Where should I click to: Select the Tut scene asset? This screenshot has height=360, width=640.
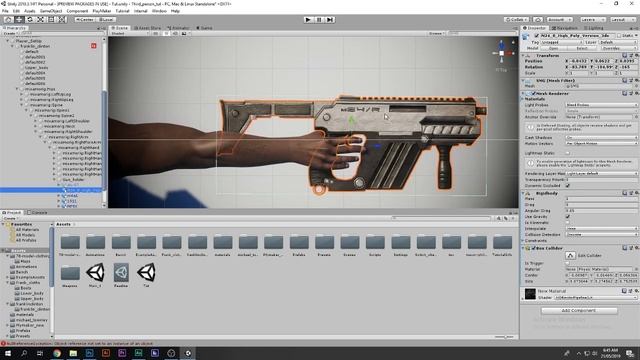146,273
